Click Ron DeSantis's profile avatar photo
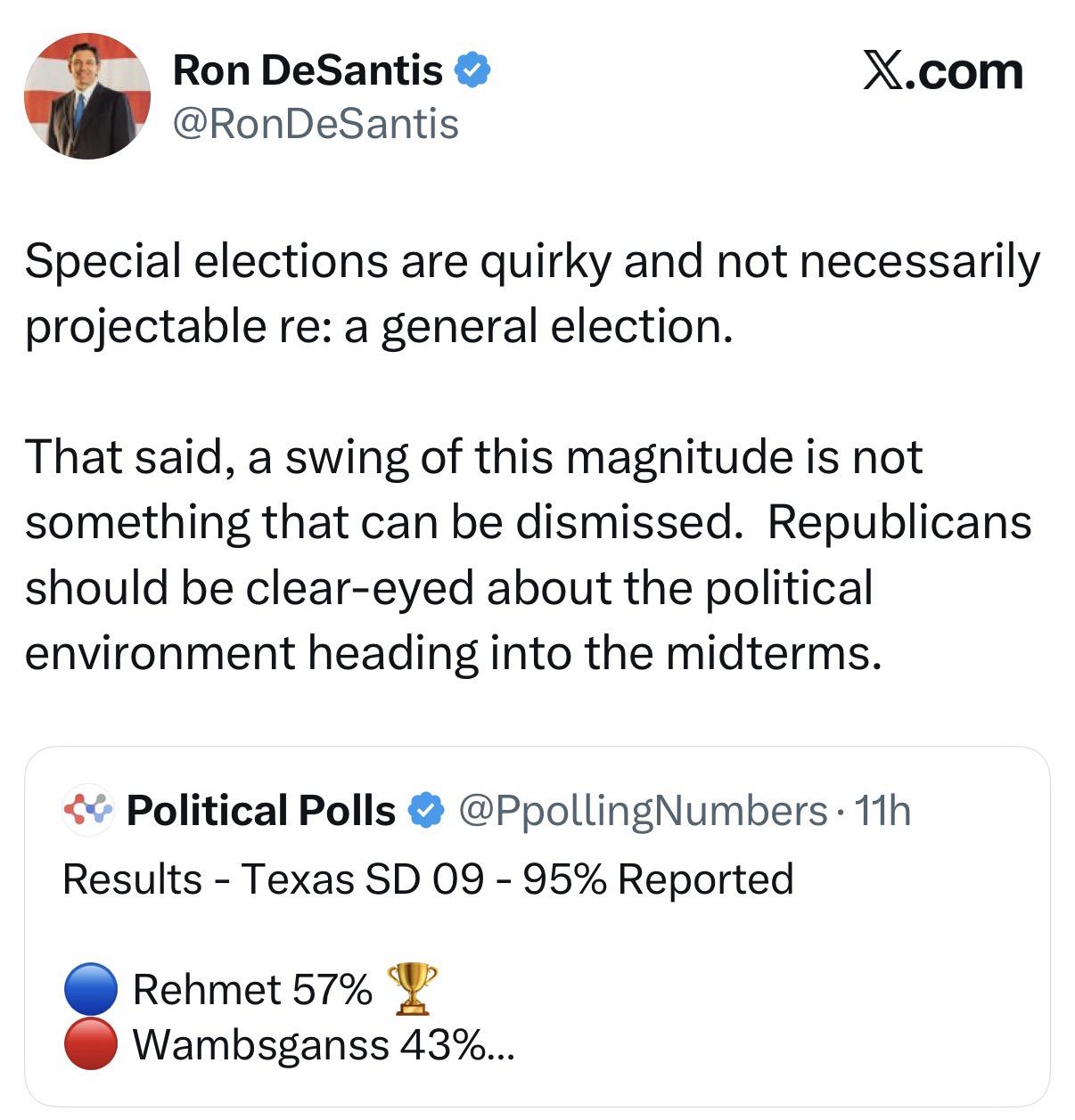 [86, 96]
